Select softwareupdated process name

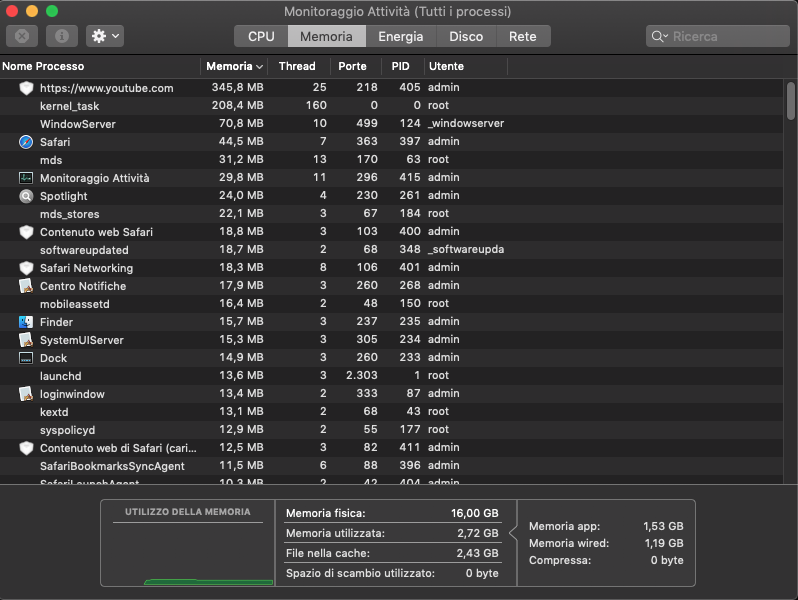(x=84, y=250)
